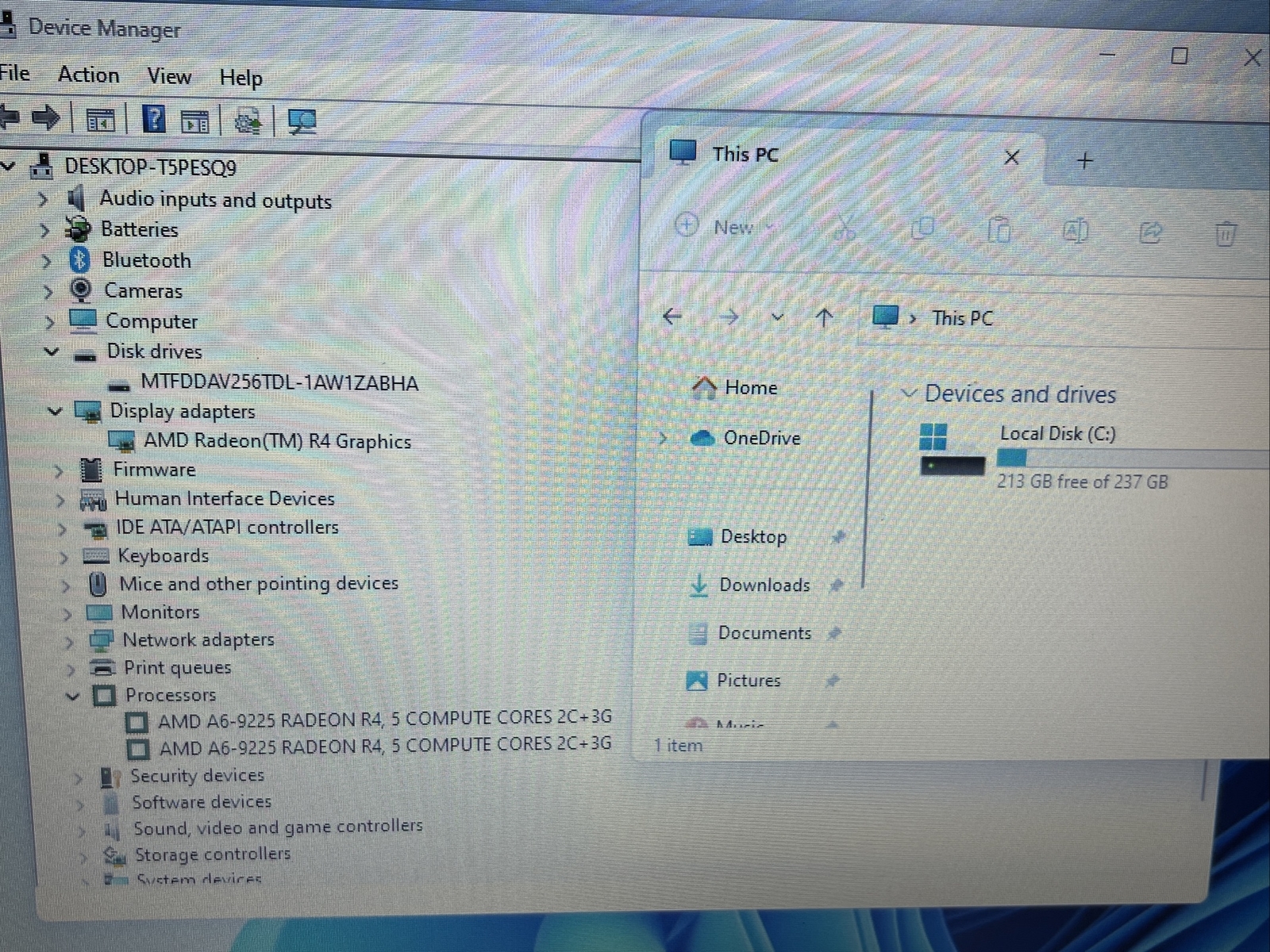Viewport: 1270px width, 952px height.
Task: Add a new tab in File Explorer
Action: coord(1084,160)
